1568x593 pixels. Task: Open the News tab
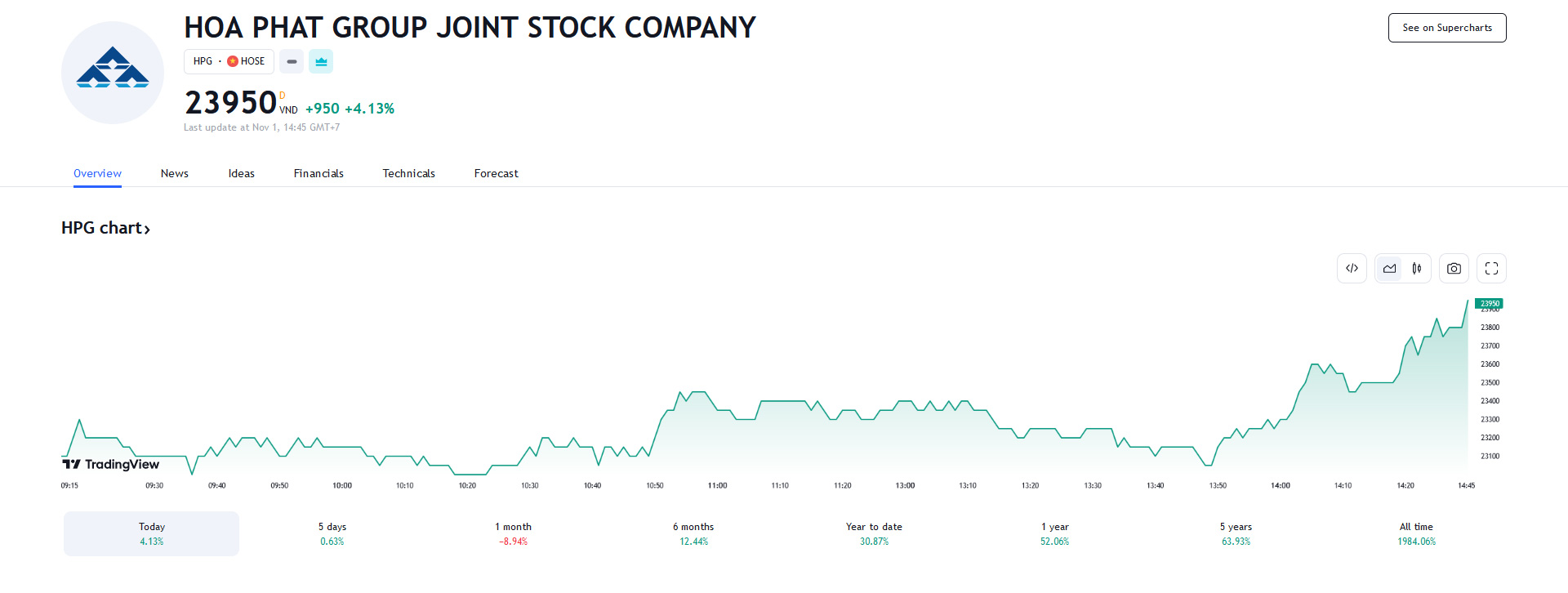coord(175,173)
